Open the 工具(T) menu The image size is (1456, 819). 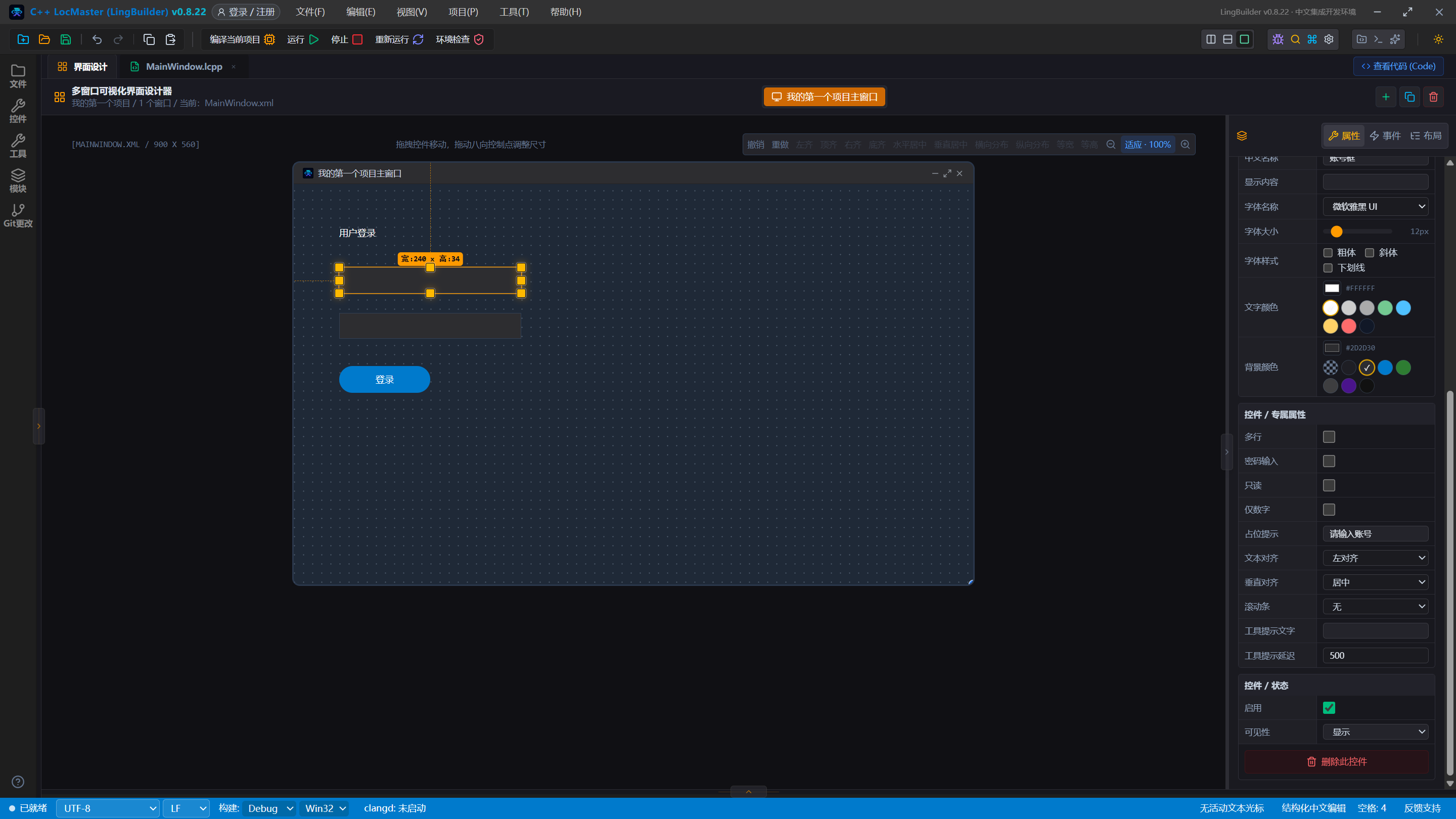(x=514, y=12)
